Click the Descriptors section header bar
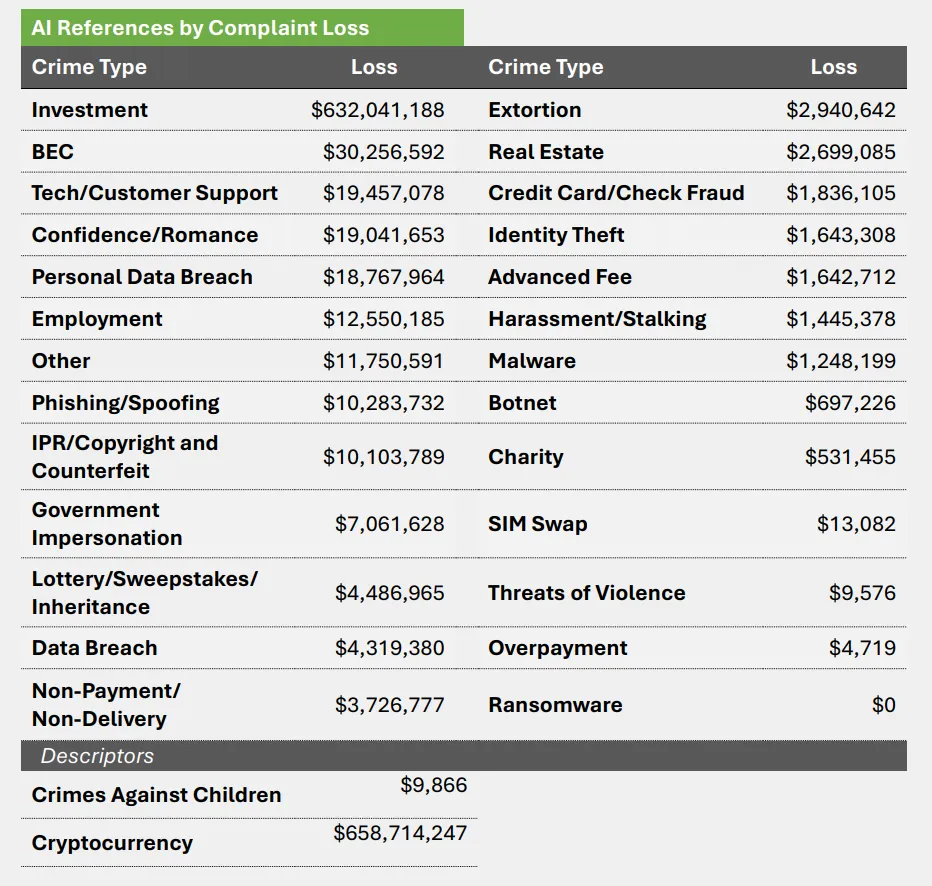The width and height of the screenshot is (932, 886). pos(463,756)
